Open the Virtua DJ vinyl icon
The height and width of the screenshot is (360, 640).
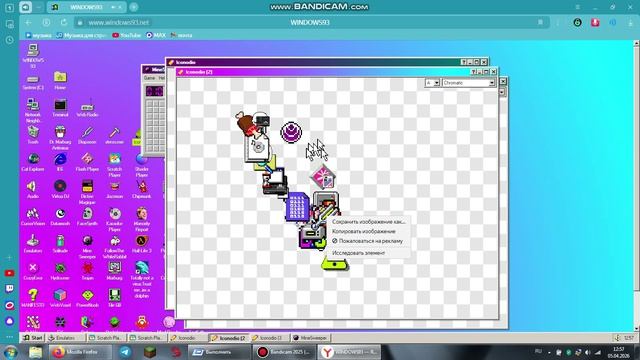click(x=60, y=189)
